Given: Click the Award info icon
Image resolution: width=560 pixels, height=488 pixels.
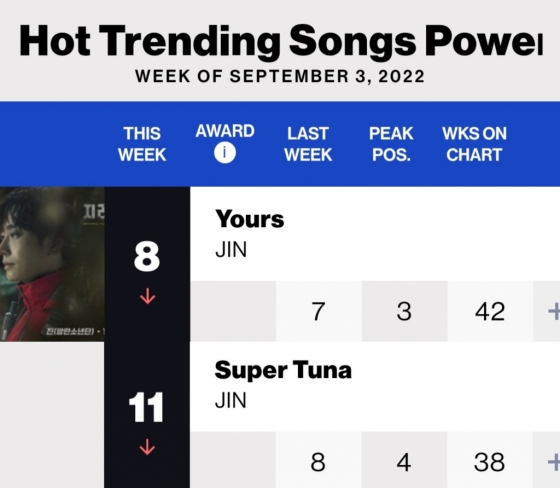Looking at the screenshot, I should pyautogui.click(x=225, y=153).
